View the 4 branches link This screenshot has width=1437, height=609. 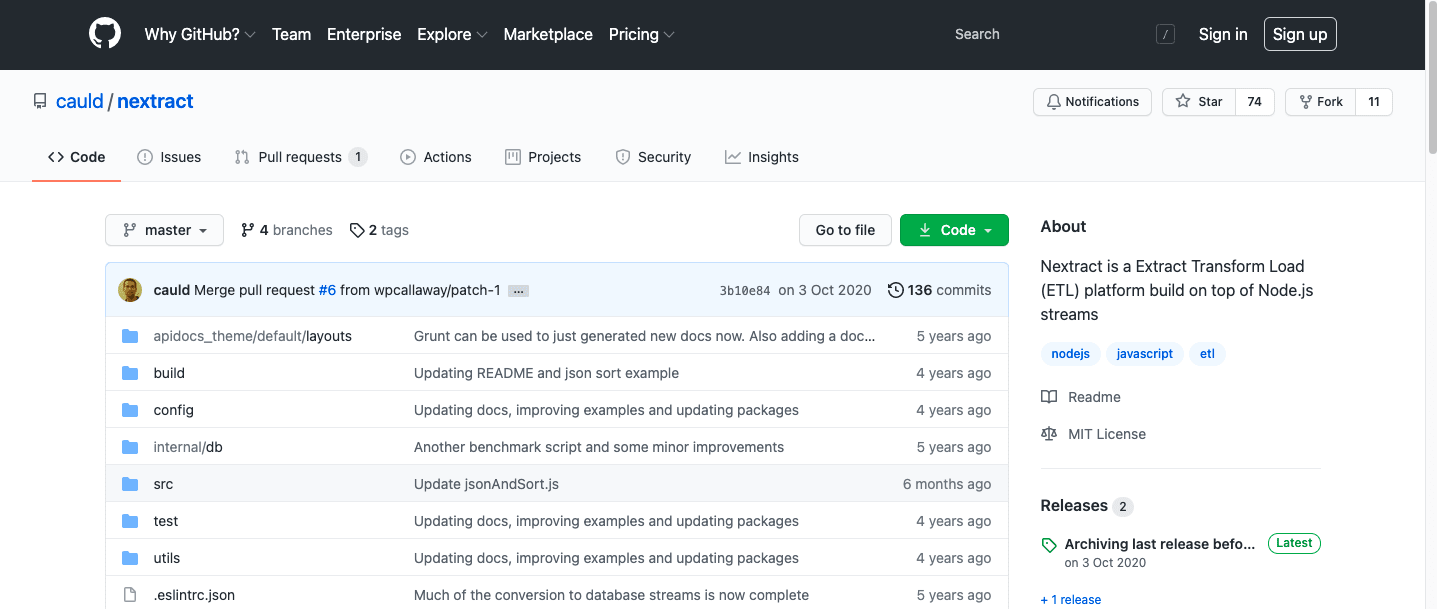coord(286,230)
